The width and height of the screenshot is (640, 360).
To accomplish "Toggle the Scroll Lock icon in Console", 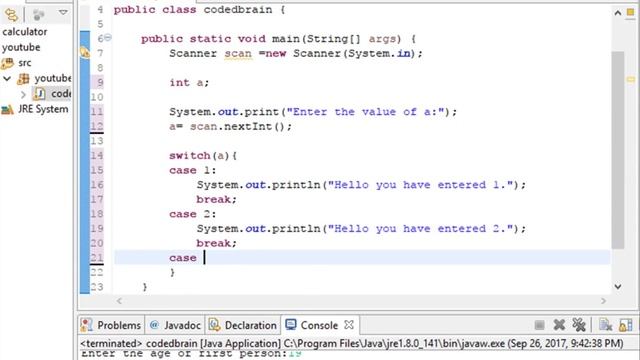I will (x=626, y=325).
